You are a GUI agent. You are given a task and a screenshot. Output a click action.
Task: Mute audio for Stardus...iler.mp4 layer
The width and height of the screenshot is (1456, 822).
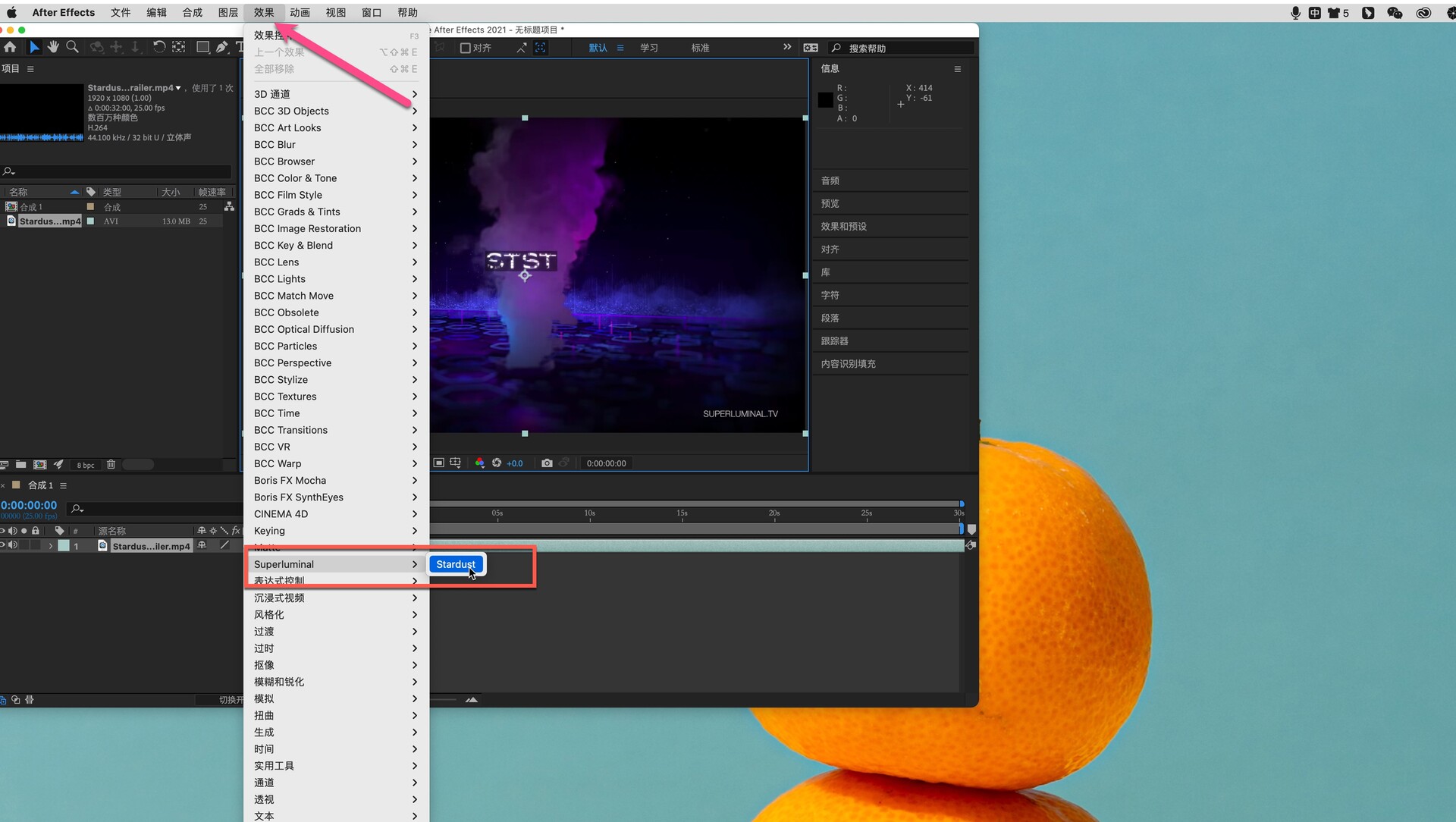(13, 545)
